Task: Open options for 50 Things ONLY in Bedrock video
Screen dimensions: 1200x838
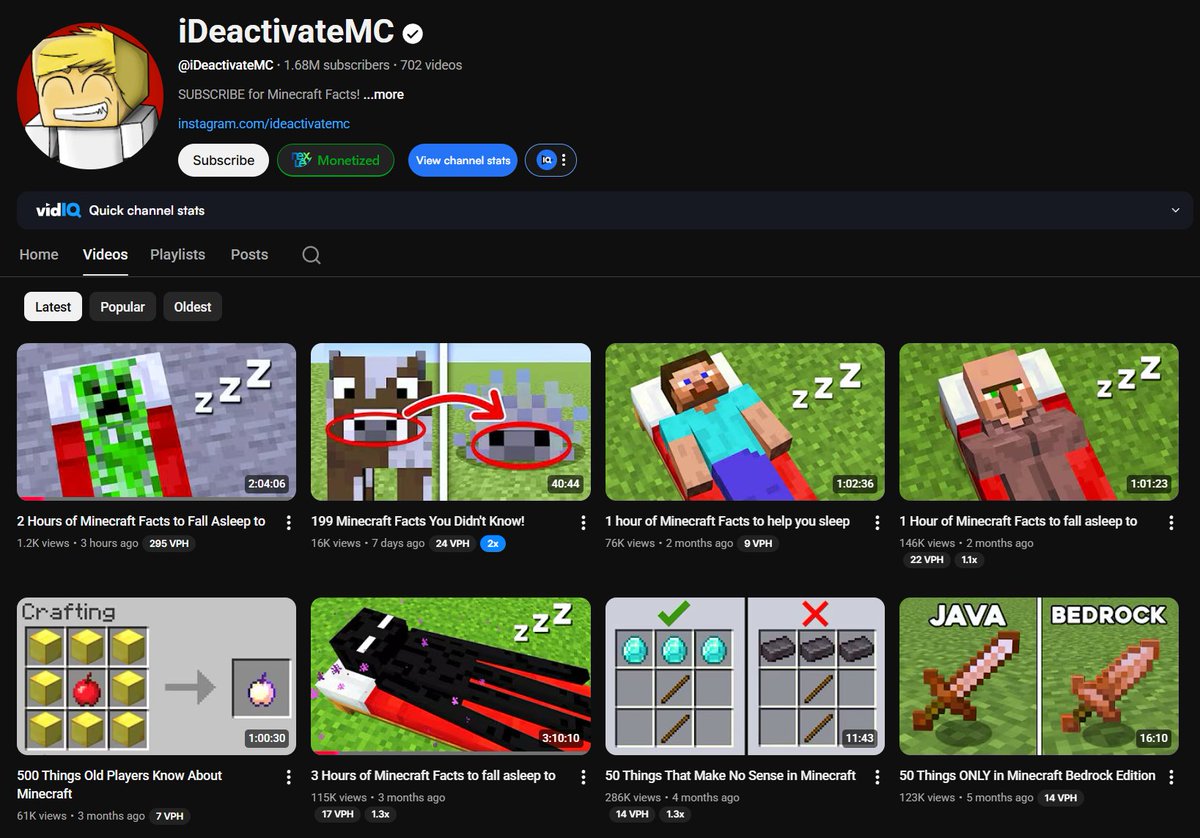Action: (x=1171, y=776)
